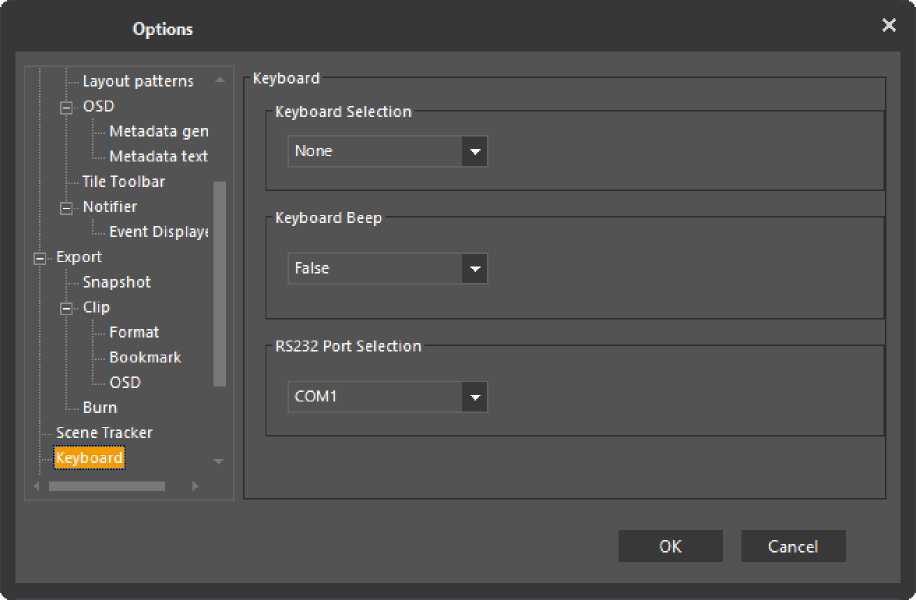Open the Keyboard Selection dropdown
The height and width of the screenshot is (600, 916).
pyautogui.click(x=474, y=152)
